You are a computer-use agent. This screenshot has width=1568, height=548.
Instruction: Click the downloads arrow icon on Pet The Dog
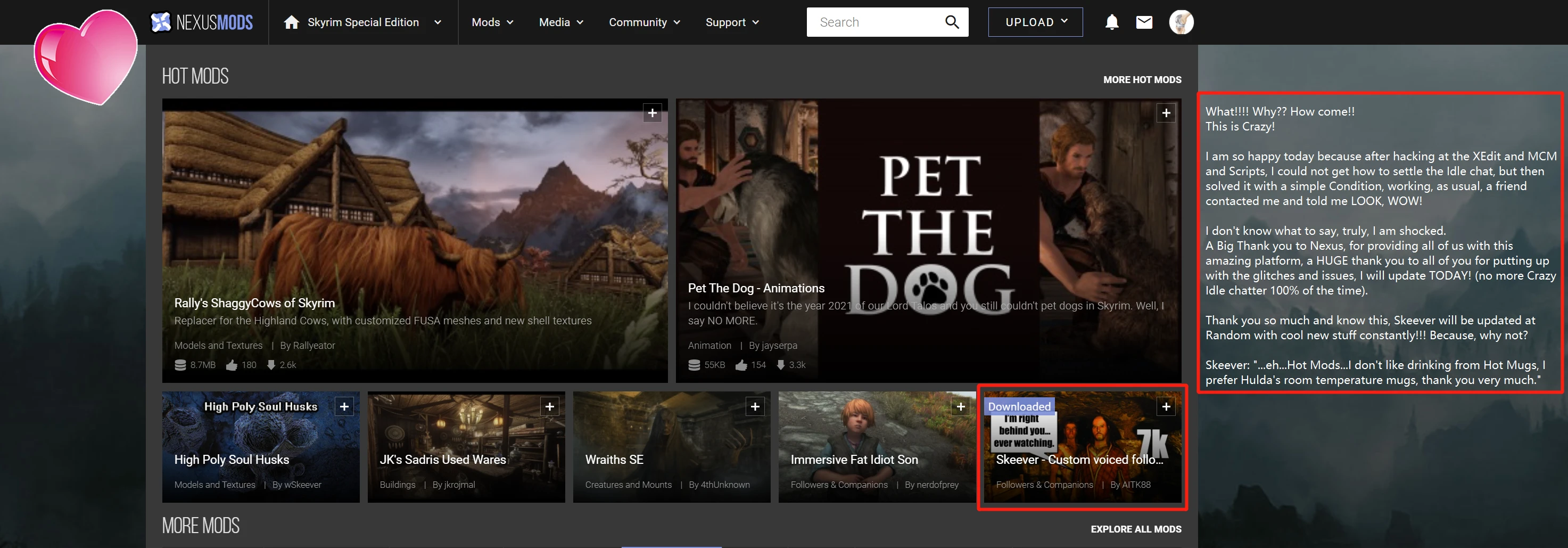pyautogui.click(x=780, y=365)
